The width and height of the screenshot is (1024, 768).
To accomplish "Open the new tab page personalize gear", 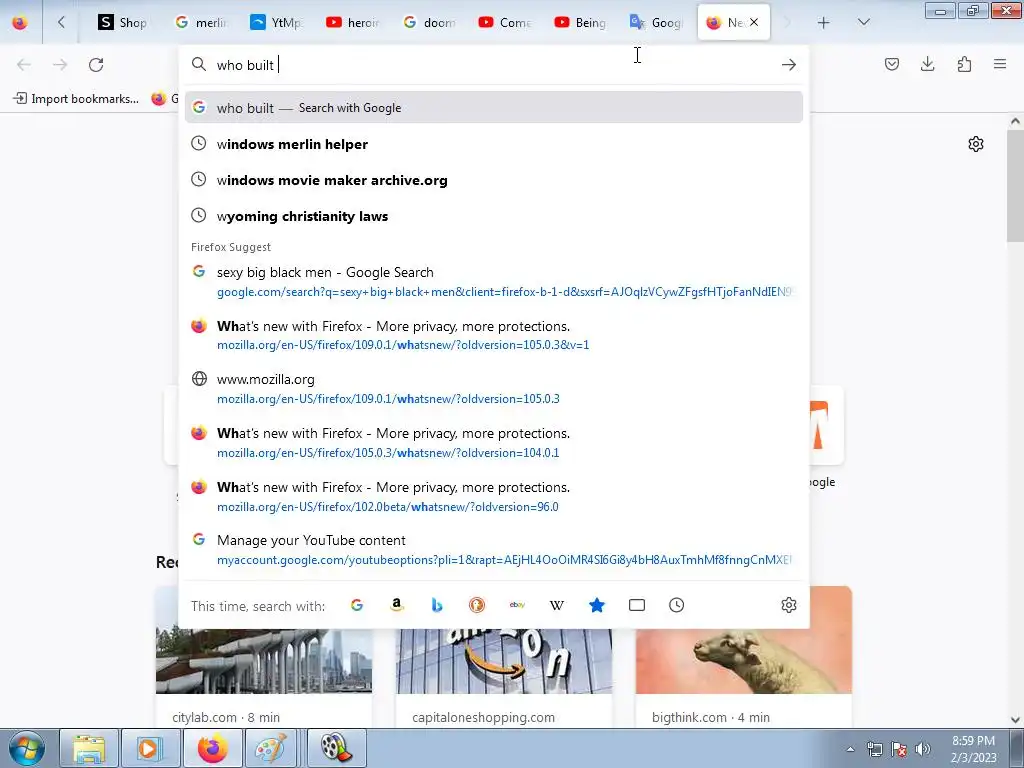I will tap(976, 144).
